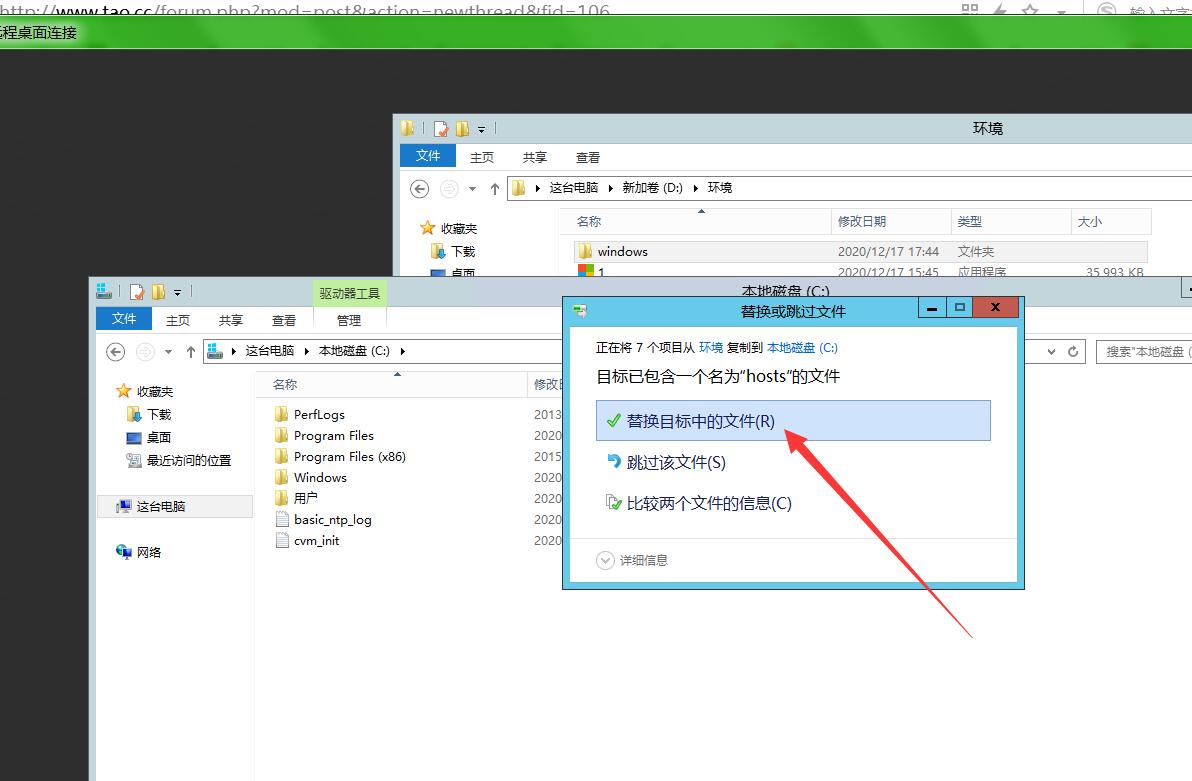Click the 本地磁盘 (C:) destination link

(x=802, y=348)
